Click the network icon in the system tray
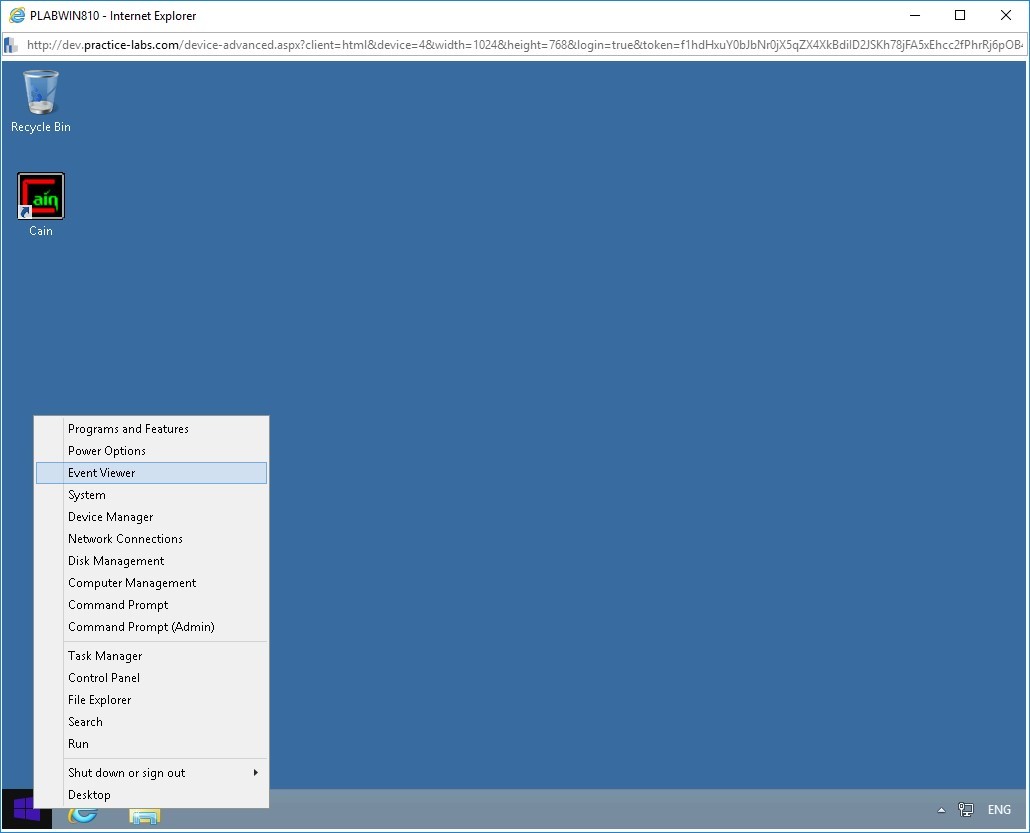The width and height of the screenshot is (1030, 833). tap(966, 810)
